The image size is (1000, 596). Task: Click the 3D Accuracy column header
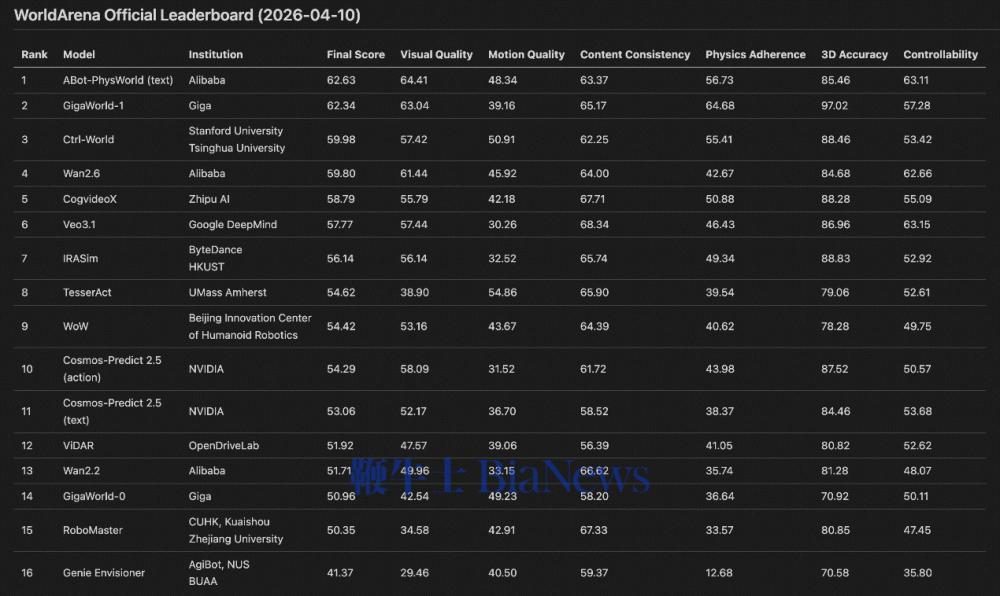point(853,54)
